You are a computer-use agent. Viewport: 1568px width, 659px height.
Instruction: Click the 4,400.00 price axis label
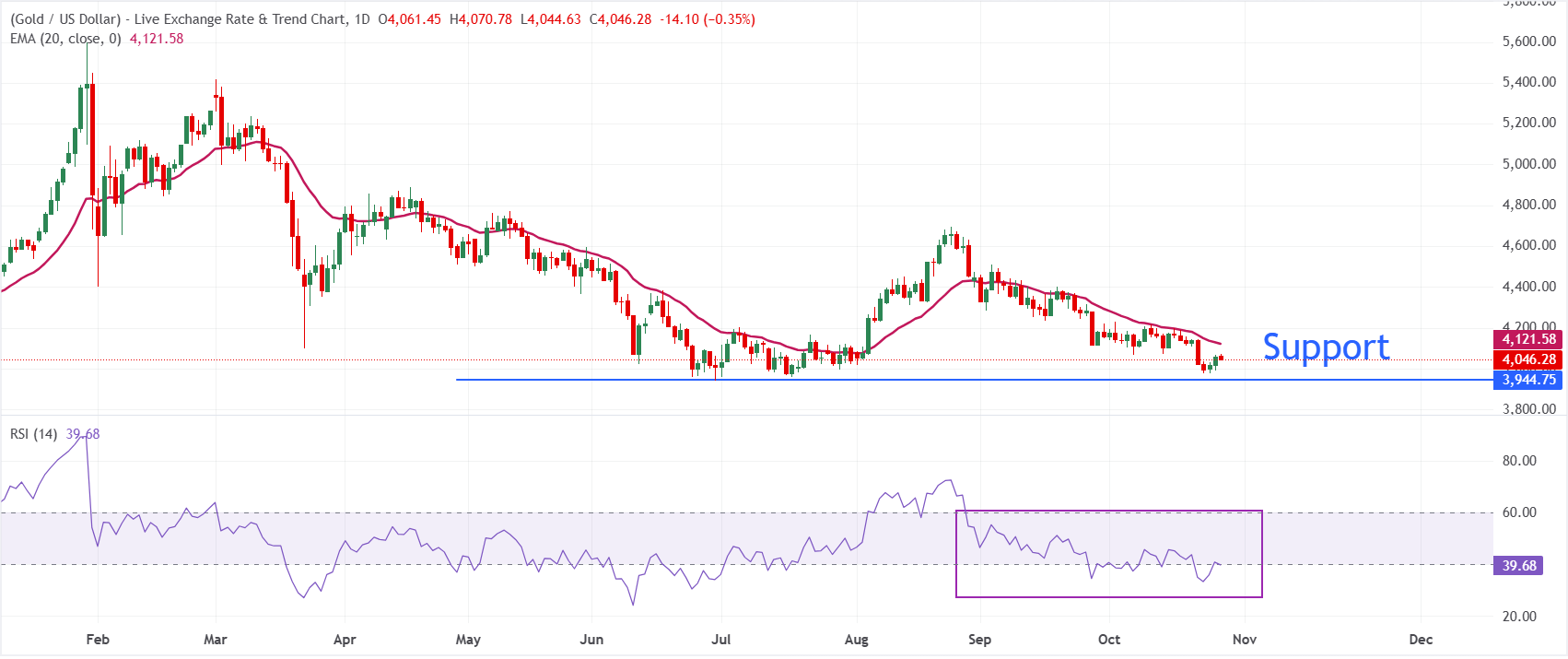click(1529, 287)
